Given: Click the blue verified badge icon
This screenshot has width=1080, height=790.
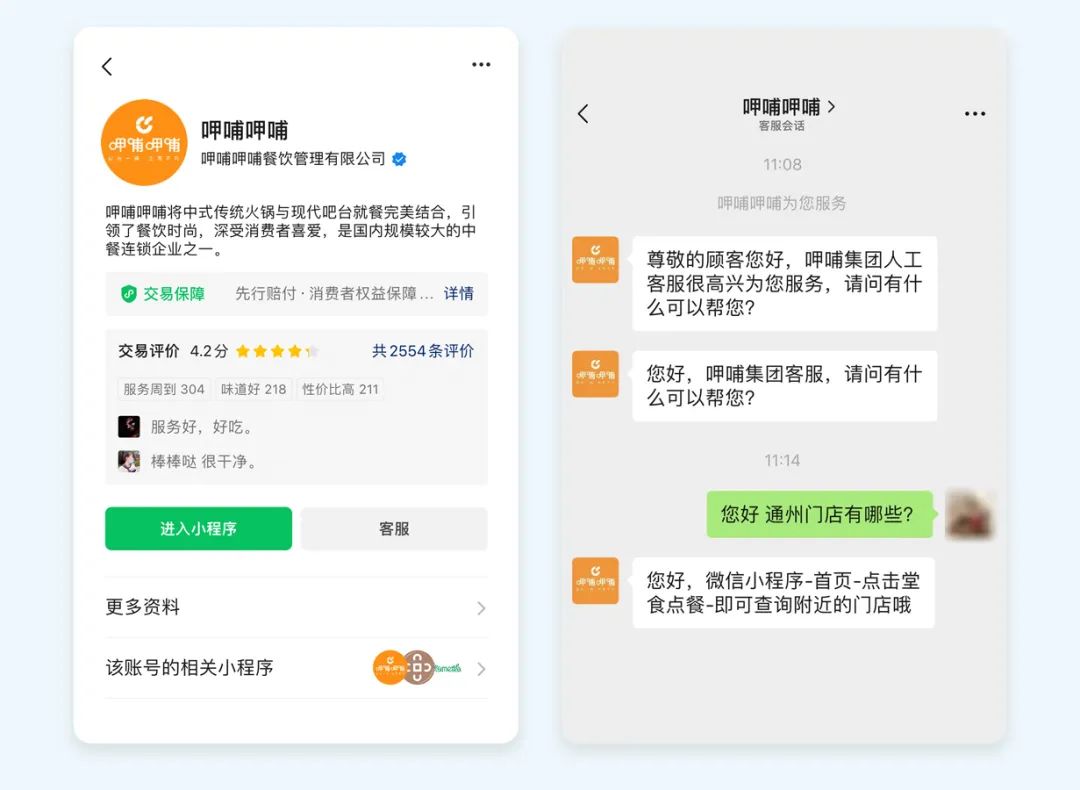Looking at the screenshot, I should pos(399,159).
